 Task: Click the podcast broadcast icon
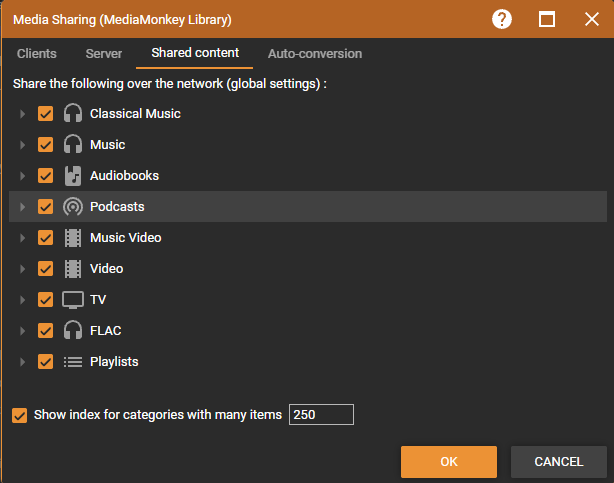pyautogui.click(x=72, y=207)
